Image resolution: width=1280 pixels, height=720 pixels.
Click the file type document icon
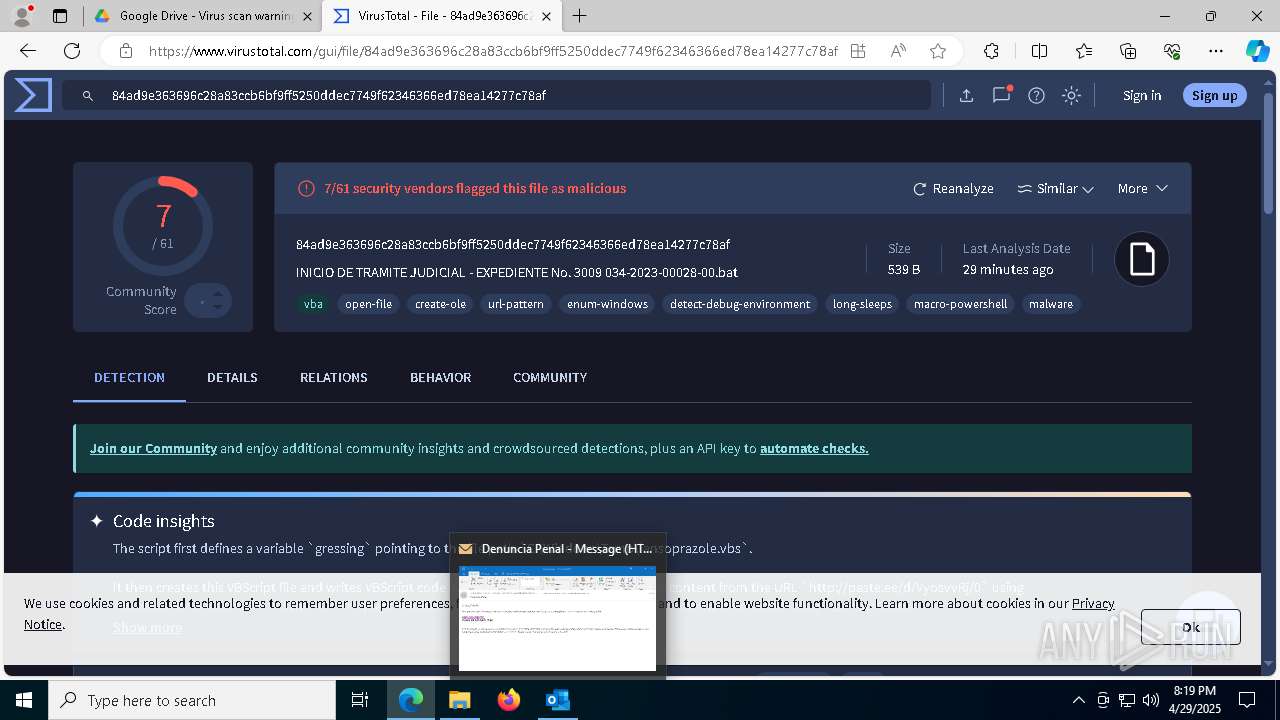point(1142,259)
